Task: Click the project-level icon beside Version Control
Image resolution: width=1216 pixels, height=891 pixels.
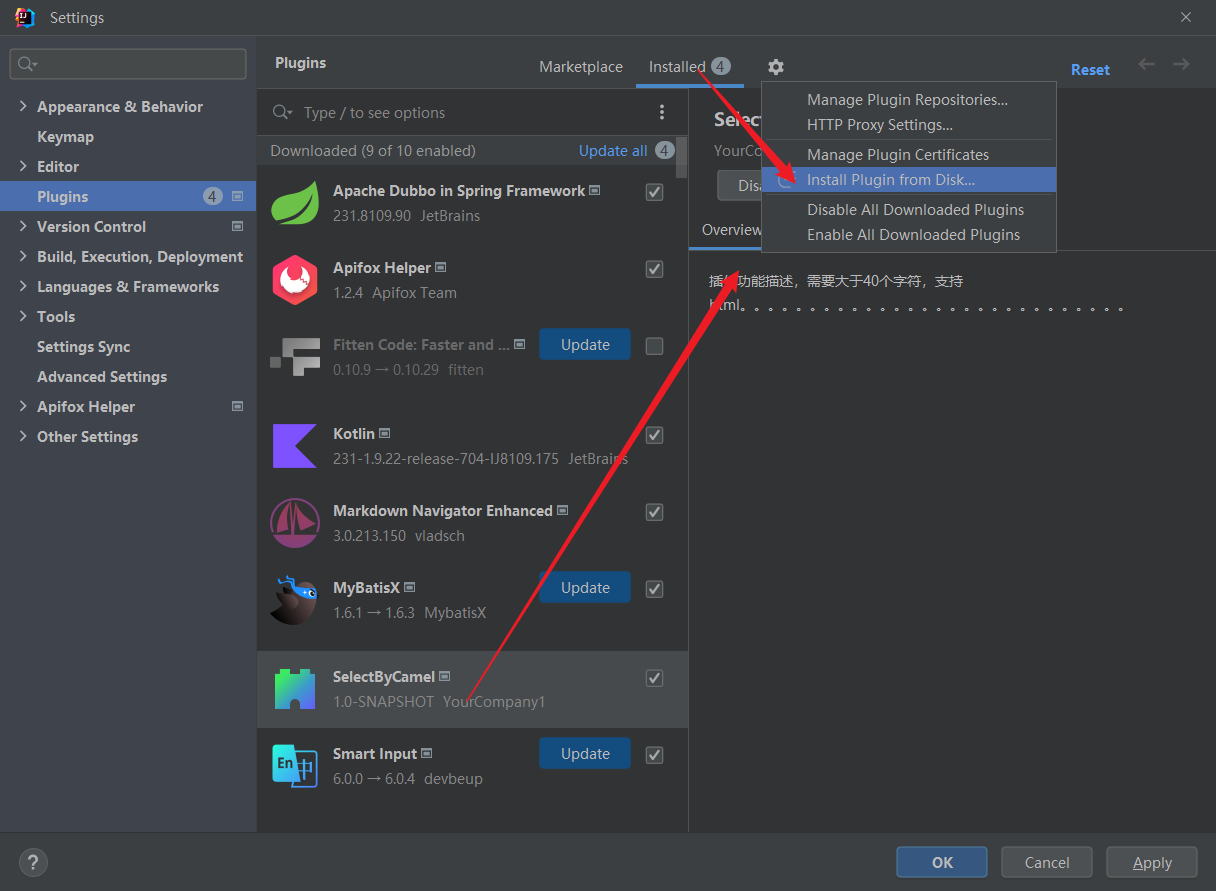Action: point(237,226)
